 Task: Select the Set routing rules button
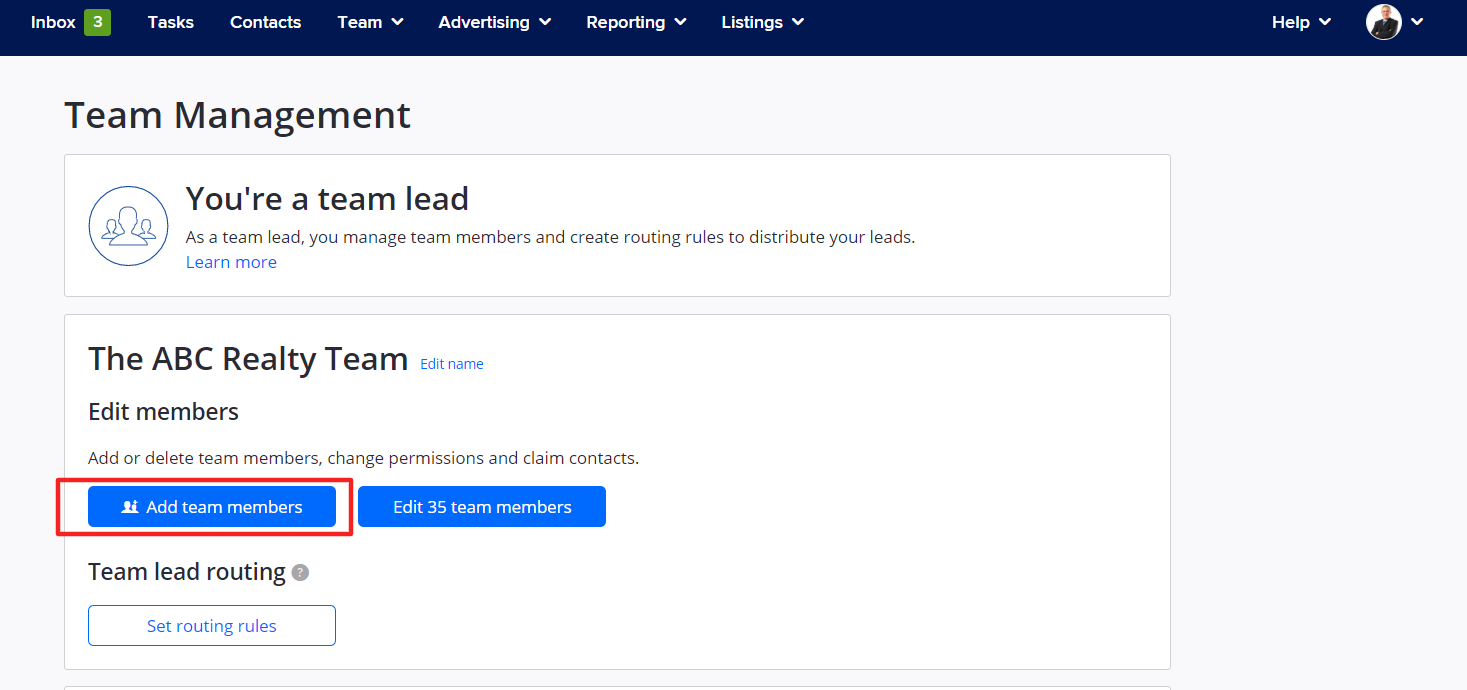click(212, 626)
